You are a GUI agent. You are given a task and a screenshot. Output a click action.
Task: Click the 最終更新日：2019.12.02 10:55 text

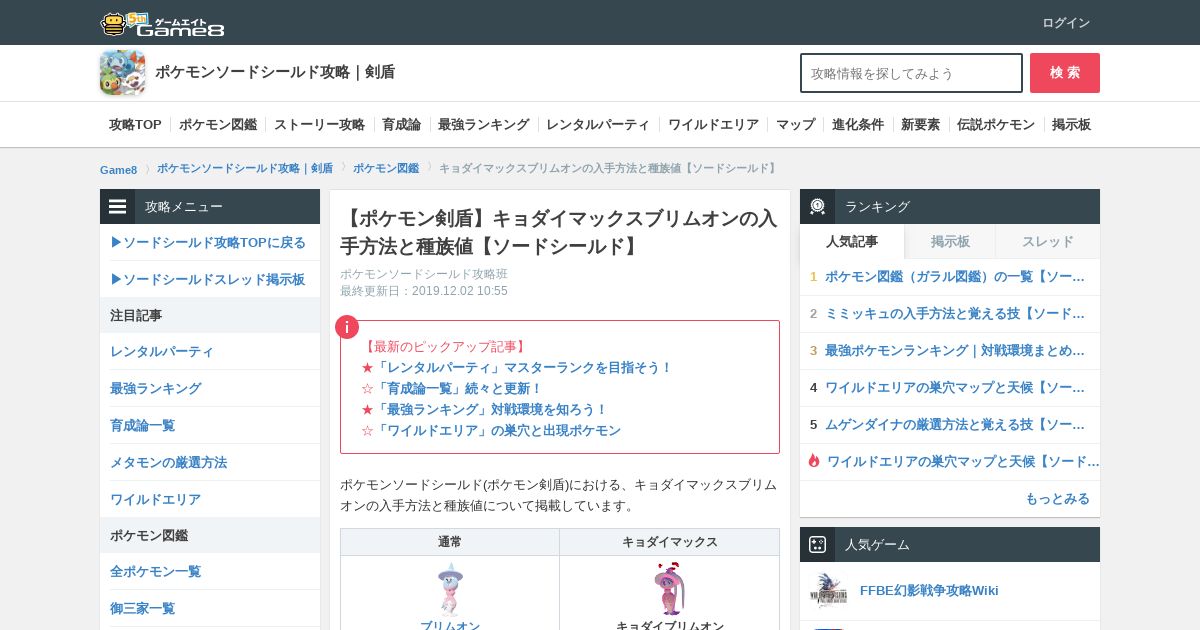pos(424,291)
